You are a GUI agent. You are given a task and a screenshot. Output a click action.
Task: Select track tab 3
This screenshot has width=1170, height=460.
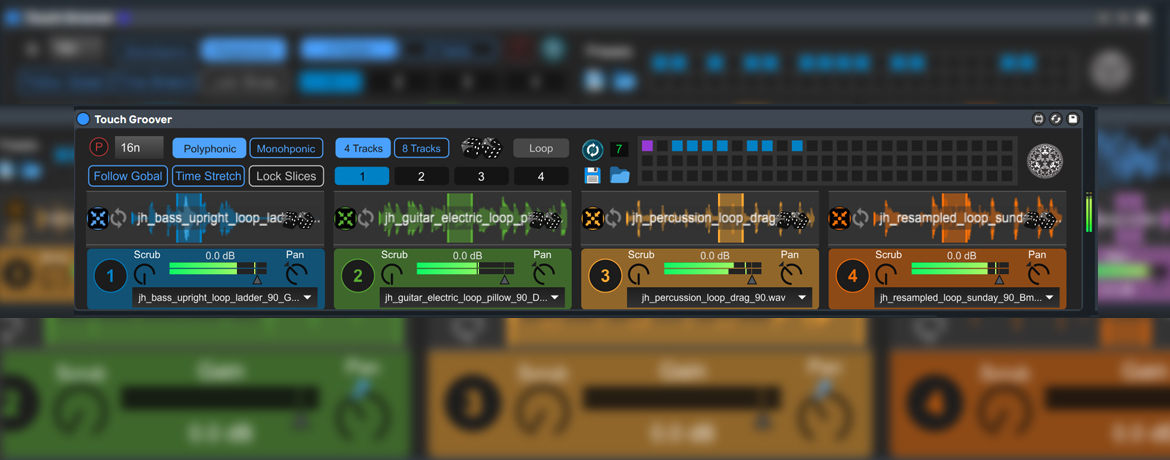pyautogui.click(x=481, y=176)
